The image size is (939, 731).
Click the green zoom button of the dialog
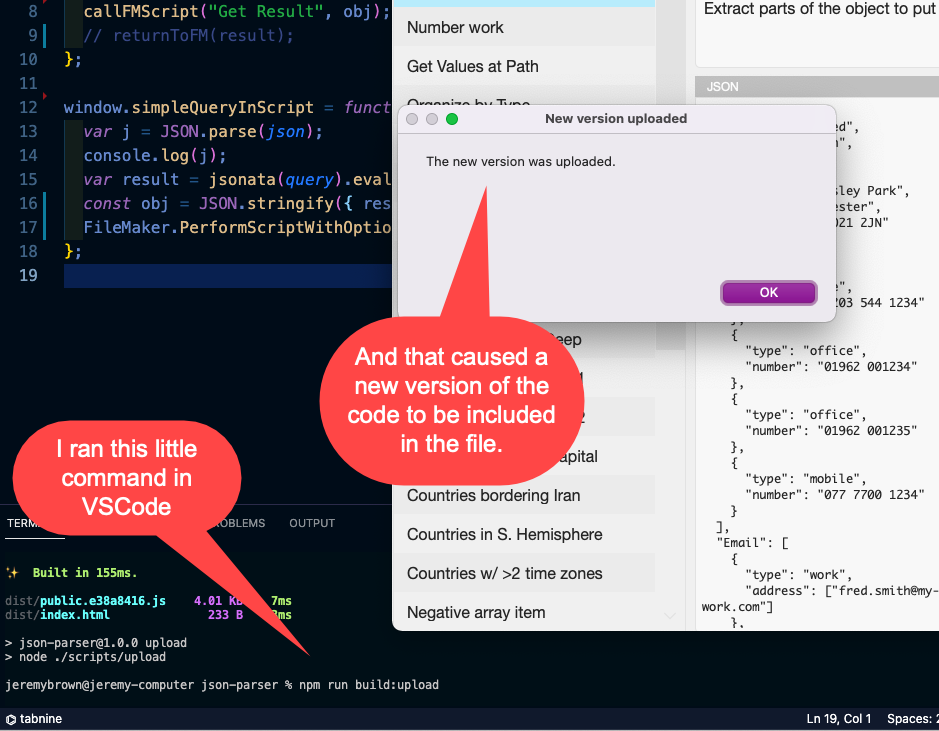pyautogui.click(x=452, y=119)
